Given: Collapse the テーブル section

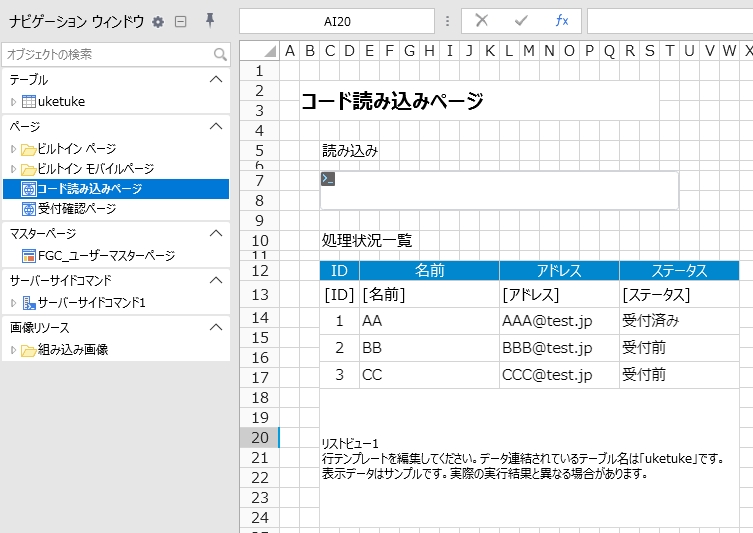Looking at the screenshot, I should [x=215, y=79].
